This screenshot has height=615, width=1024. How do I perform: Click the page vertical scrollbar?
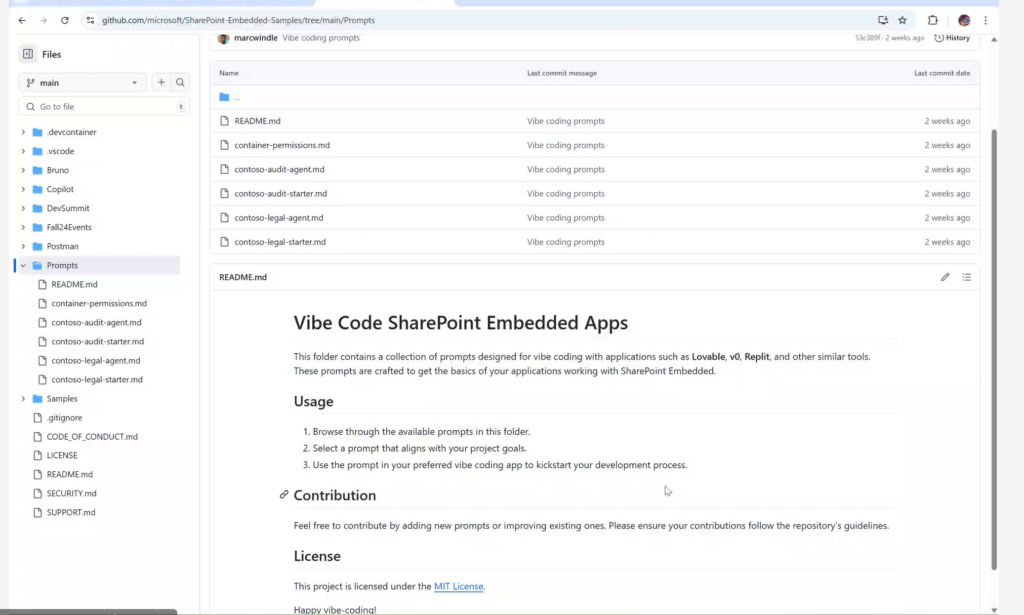pos(994,349)
